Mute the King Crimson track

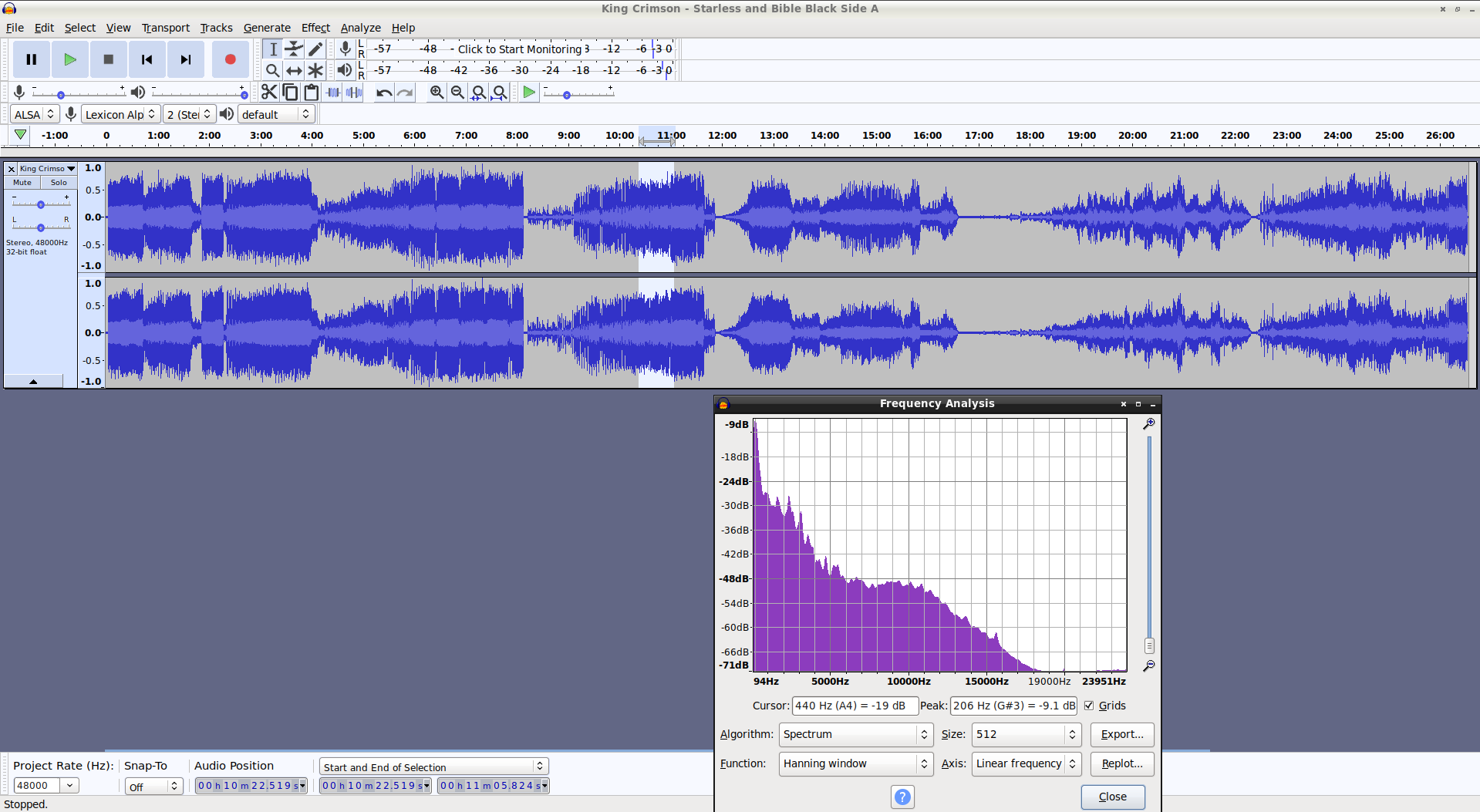click(x=22, y=183)
